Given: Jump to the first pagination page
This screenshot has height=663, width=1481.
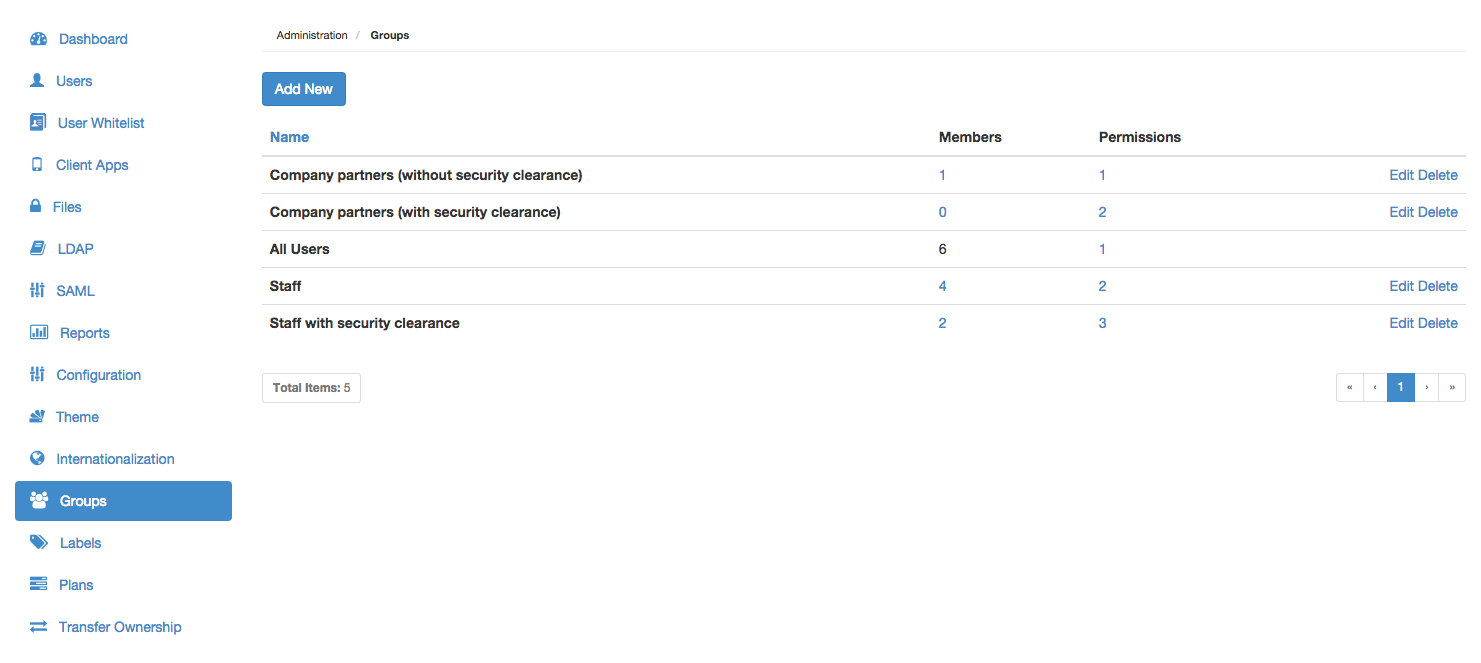Looking at the screenshot, I should click(x=1350, y=388).
